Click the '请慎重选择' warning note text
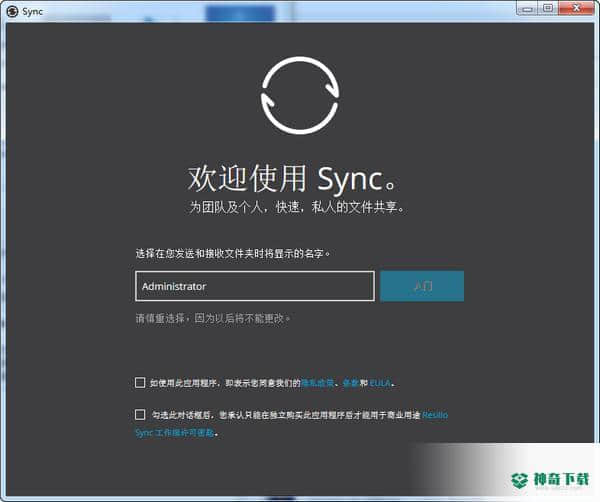The image size is (600, 502). pos(212,318)
